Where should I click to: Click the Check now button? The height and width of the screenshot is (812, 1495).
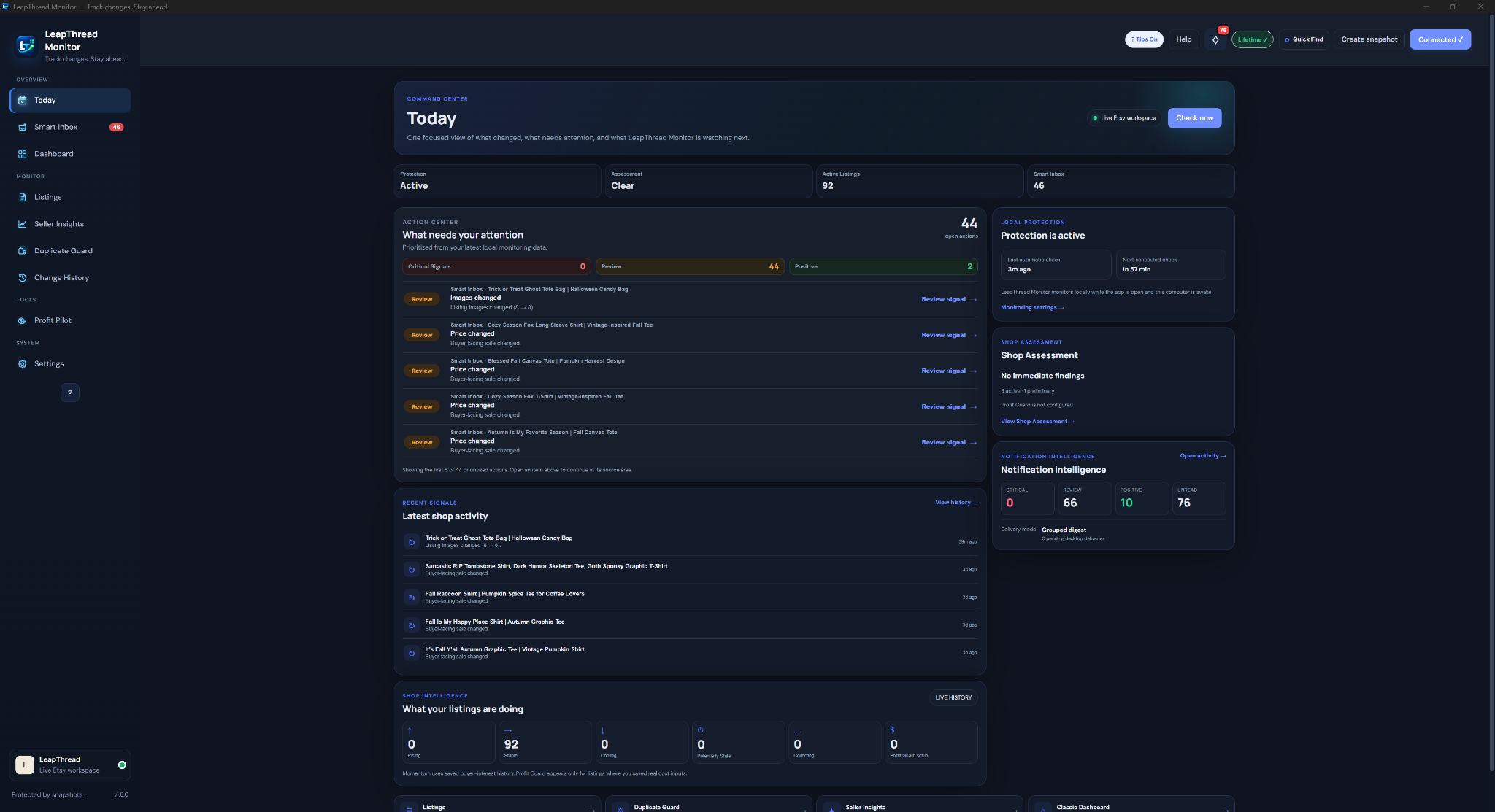(1194, 118)
